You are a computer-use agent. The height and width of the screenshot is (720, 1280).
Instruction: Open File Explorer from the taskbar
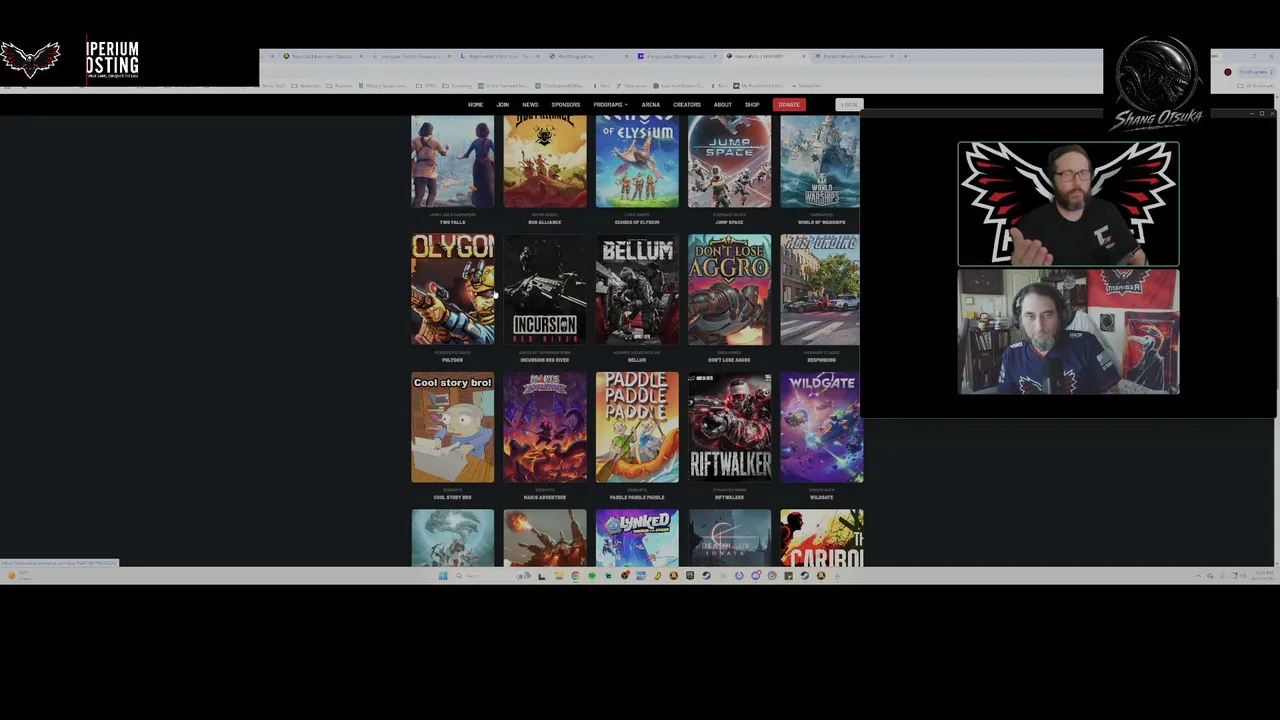[x=558, y=575]
